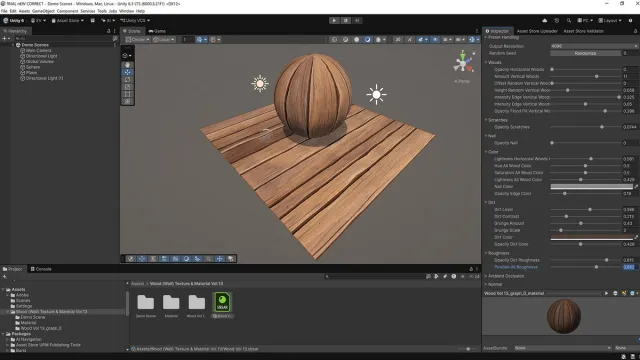
Task: Select the Rect tool in scene toolbar
Action: pyautogui.click(x=127, y=94)
